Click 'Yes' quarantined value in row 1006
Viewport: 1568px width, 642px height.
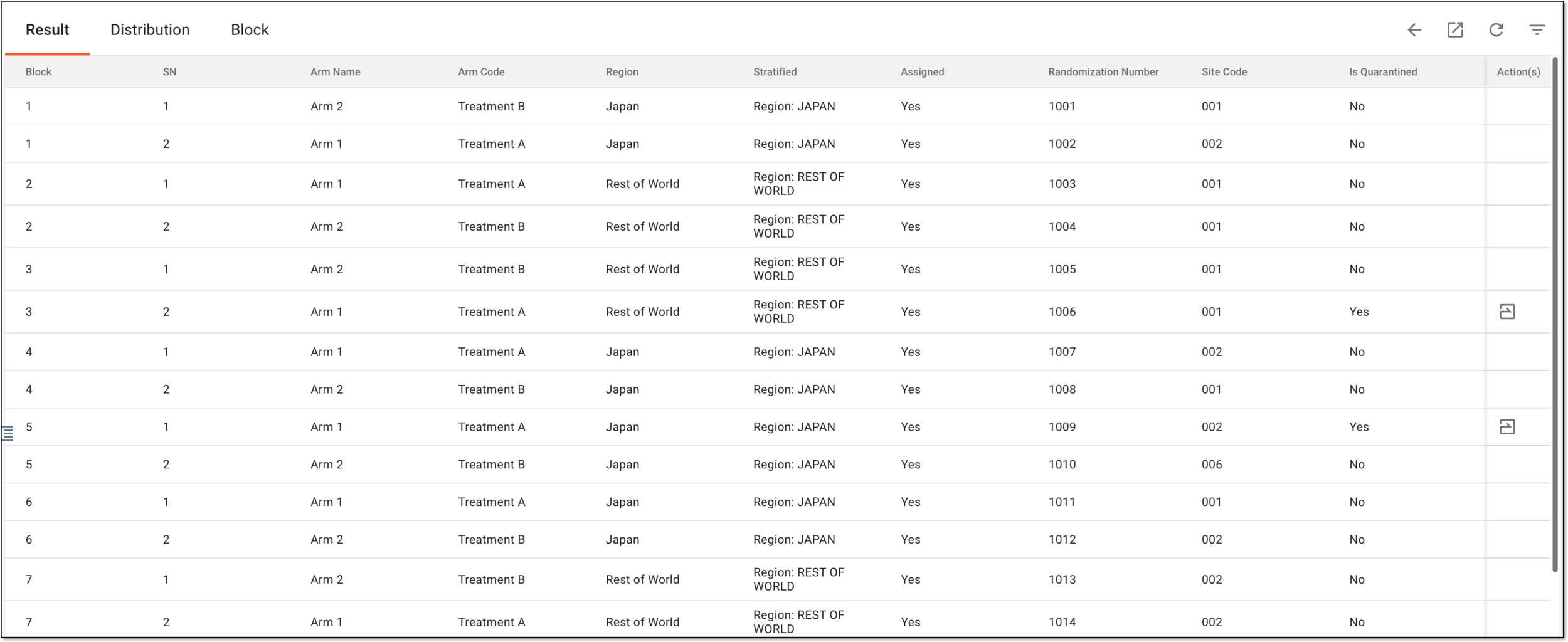pyautogui.click(x=1359, y=312)
